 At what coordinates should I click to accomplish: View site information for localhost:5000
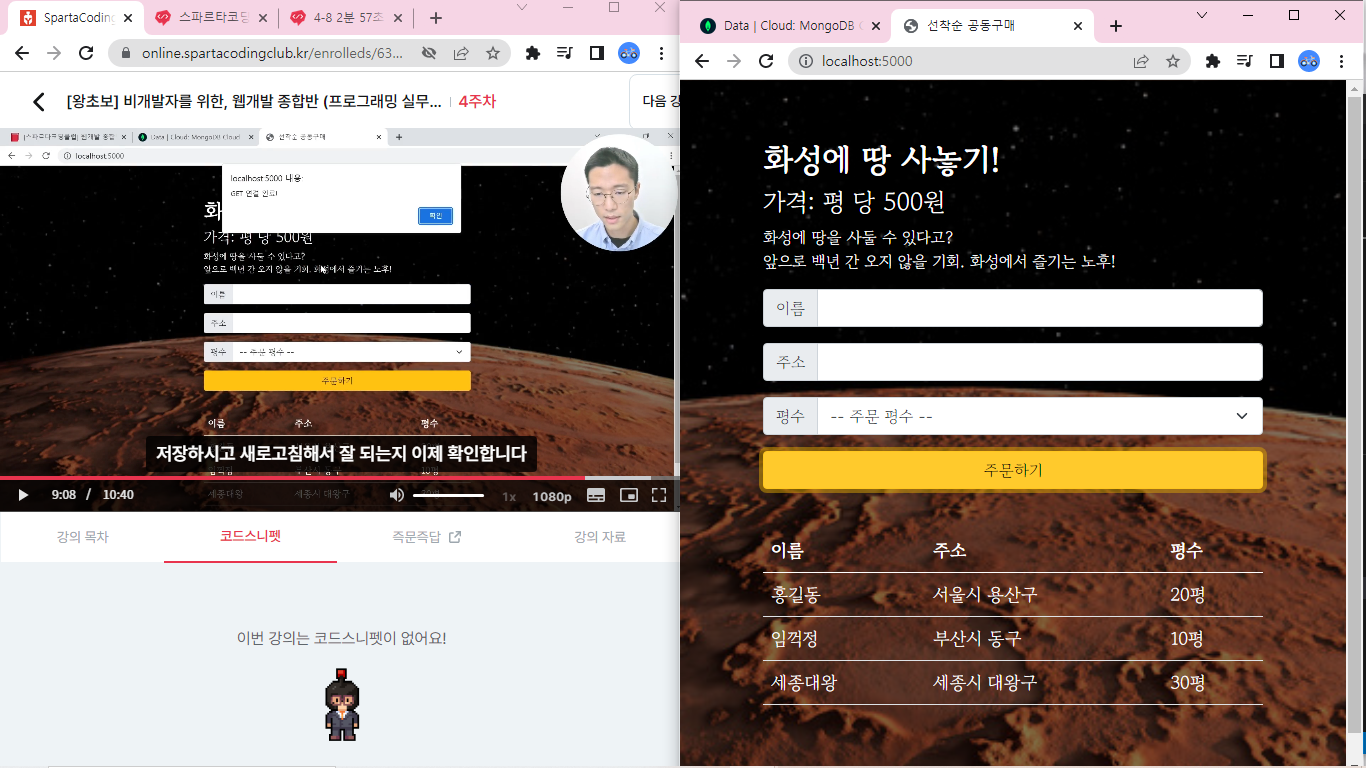pyautogui.click(x=805, y=61)
